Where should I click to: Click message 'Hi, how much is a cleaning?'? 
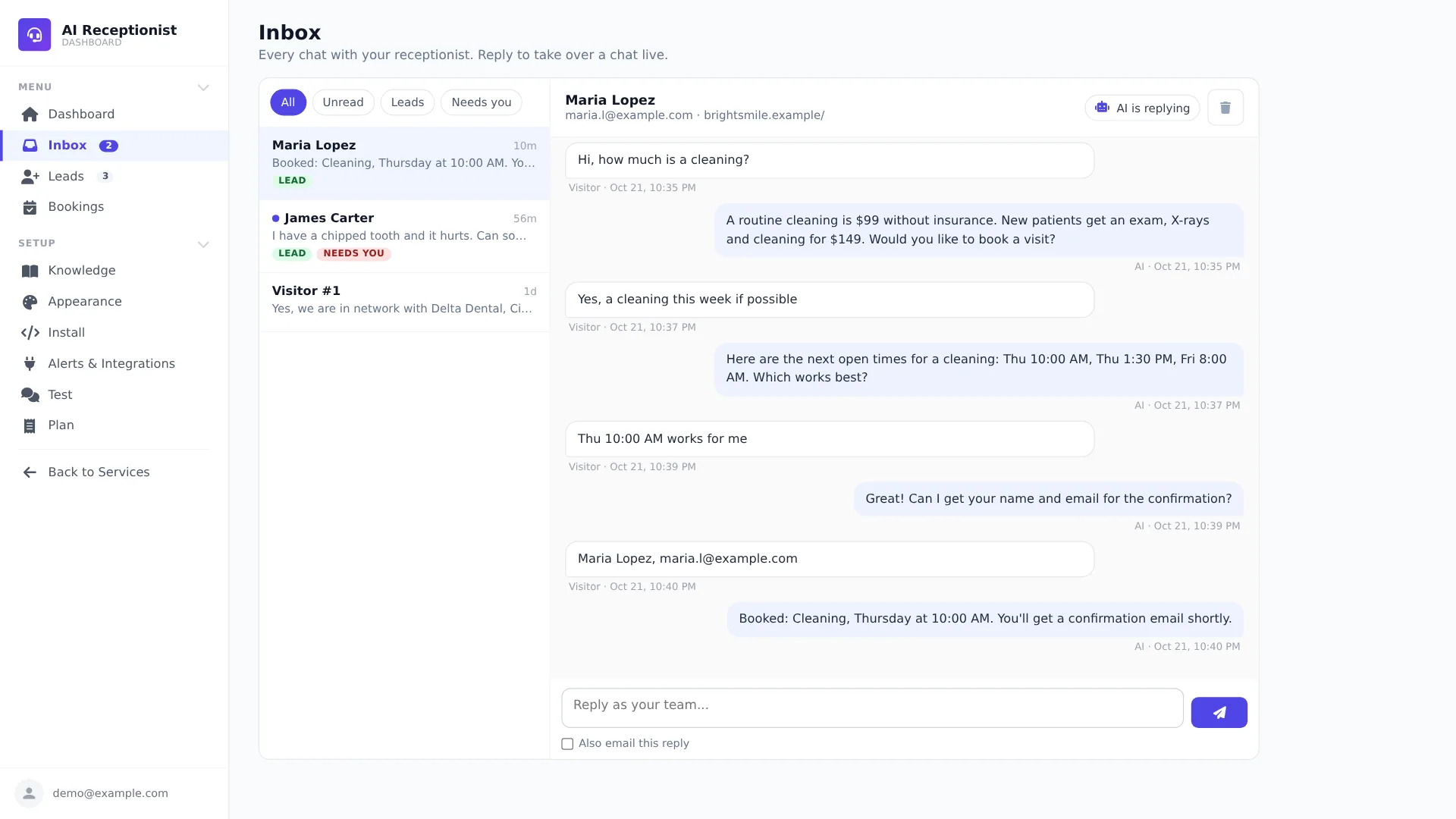pyautogui.click(x=830, y=161)
